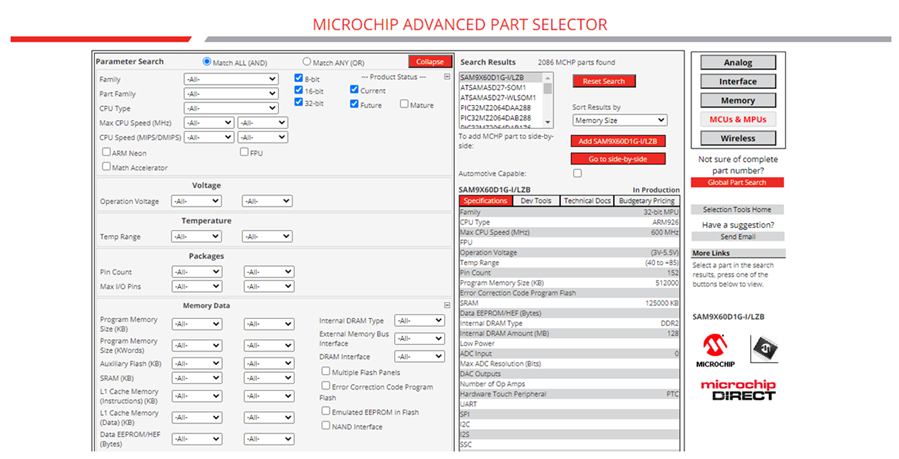This screenshot has height=459, width=899.
Task: Enable the Mature product status checkbox
Action: pos(404,104)
